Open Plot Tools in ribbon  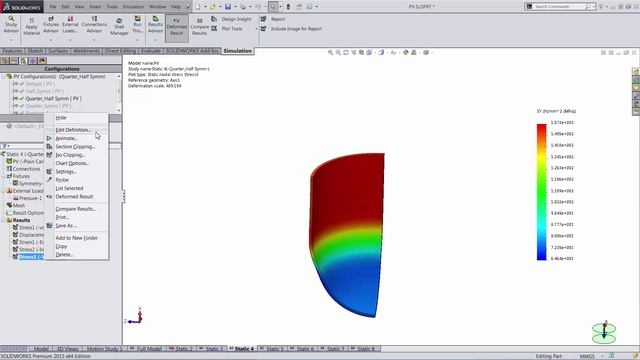click(227, 29)
